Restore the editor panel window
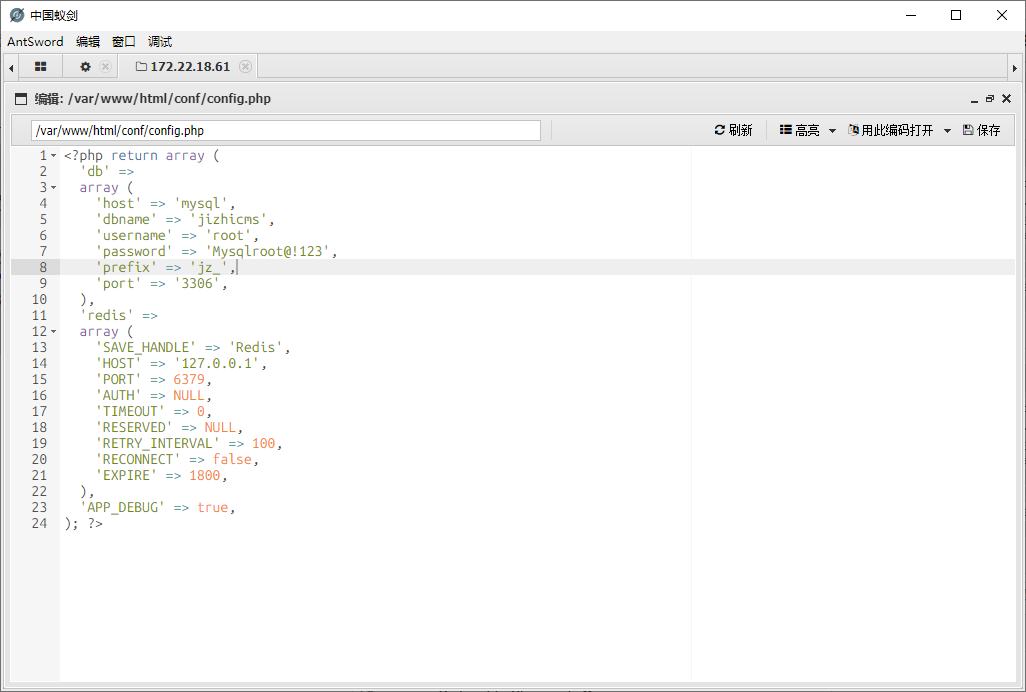This screenshot has width=1026, height=692. pos(989,99)
